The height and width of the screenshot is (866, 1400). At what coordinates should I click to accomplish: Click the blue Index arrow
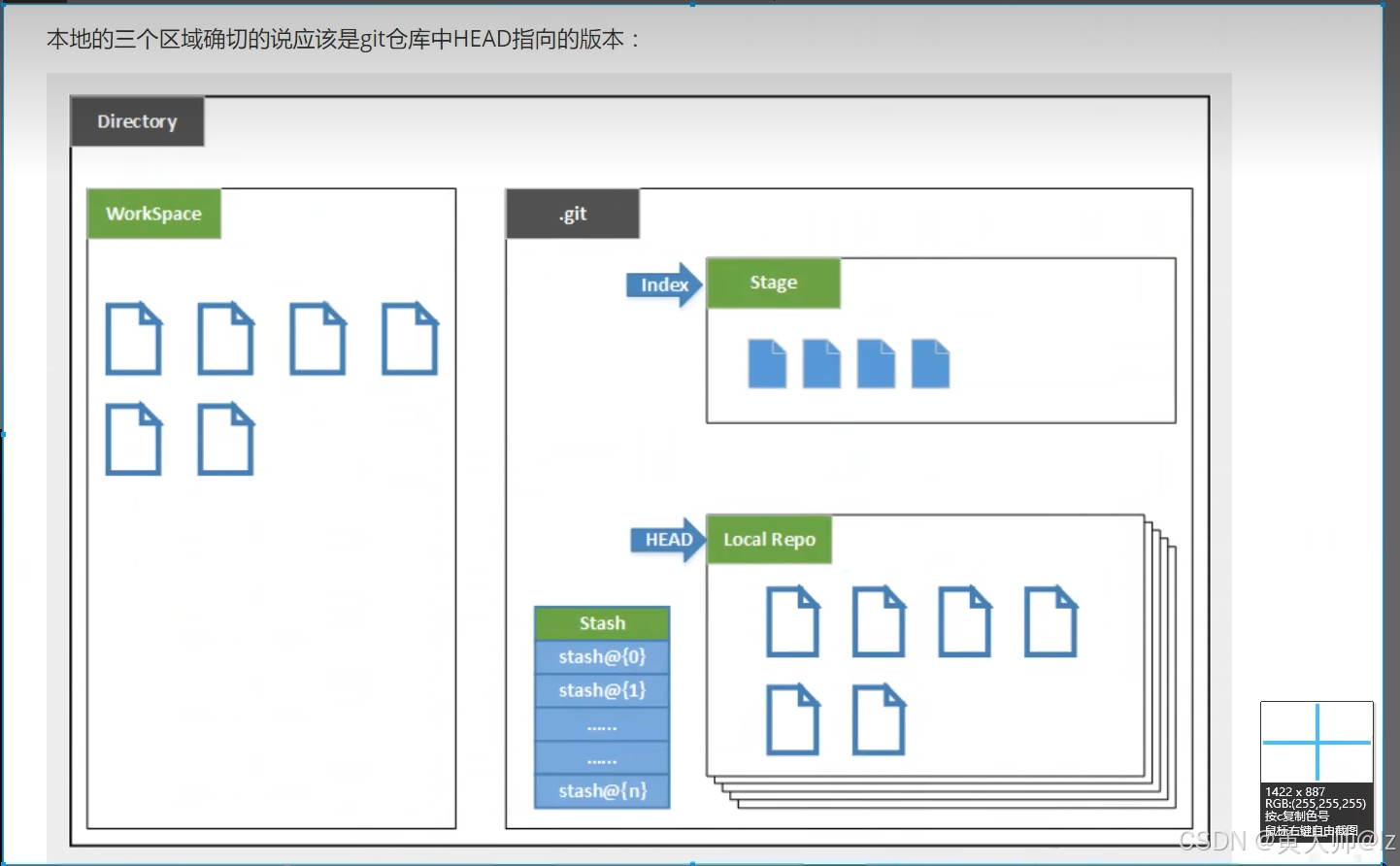pyautogui.click(x=665, y=284)
